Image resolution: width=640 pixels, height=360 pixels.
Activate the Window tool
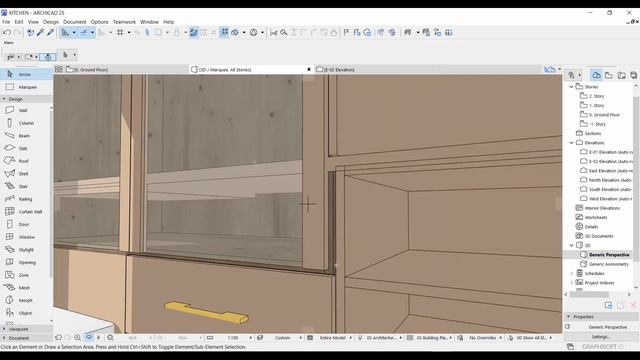(x=24, y=237)
